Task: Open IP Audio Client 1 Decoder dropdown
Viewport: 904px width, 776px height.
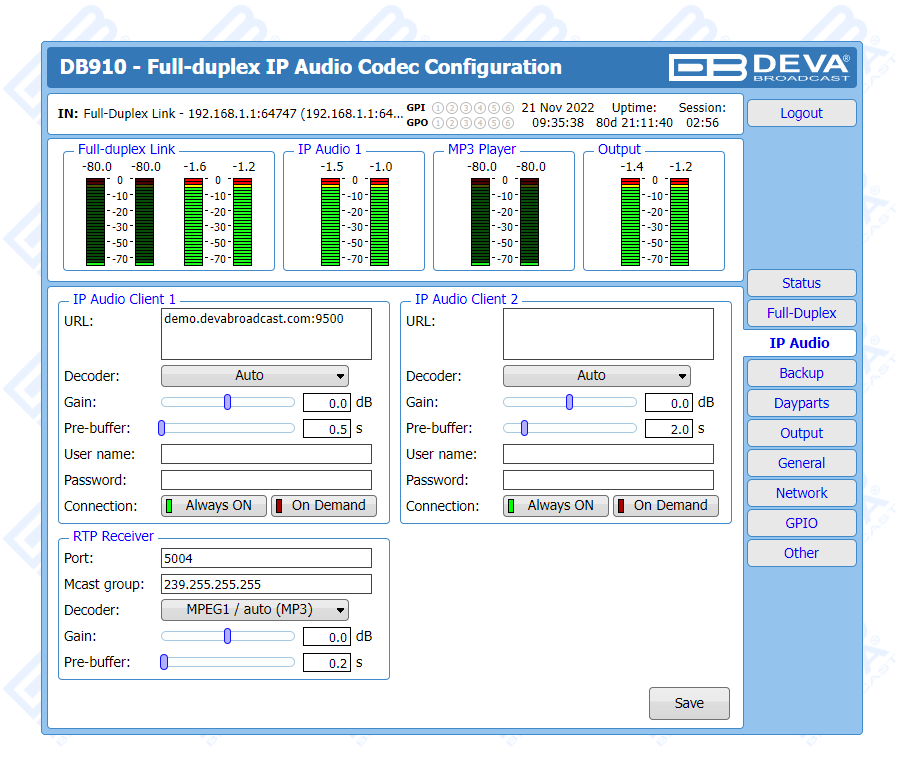Action: (x=255, y=376)
